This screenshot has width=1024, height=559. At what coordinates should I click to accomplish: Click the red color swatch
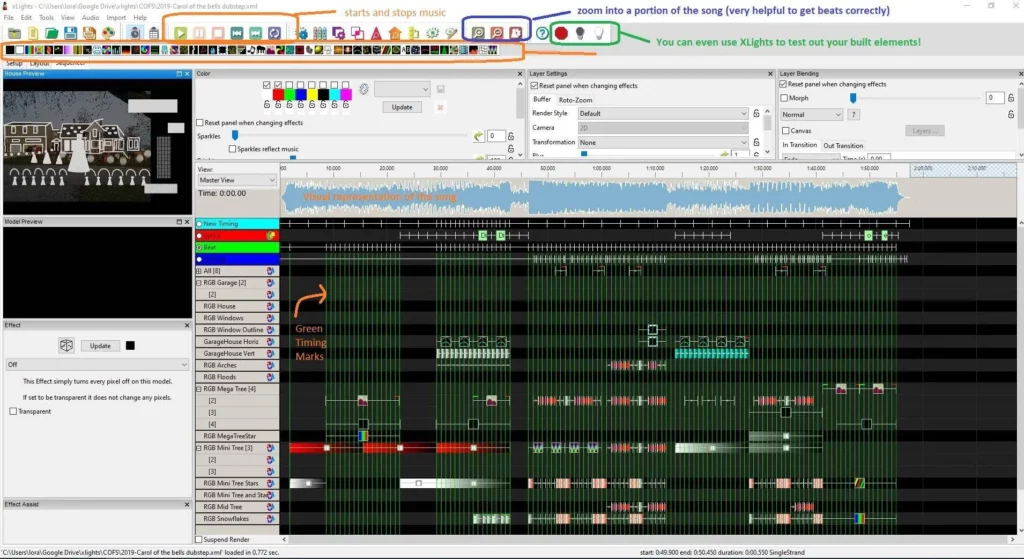(278, 95)
